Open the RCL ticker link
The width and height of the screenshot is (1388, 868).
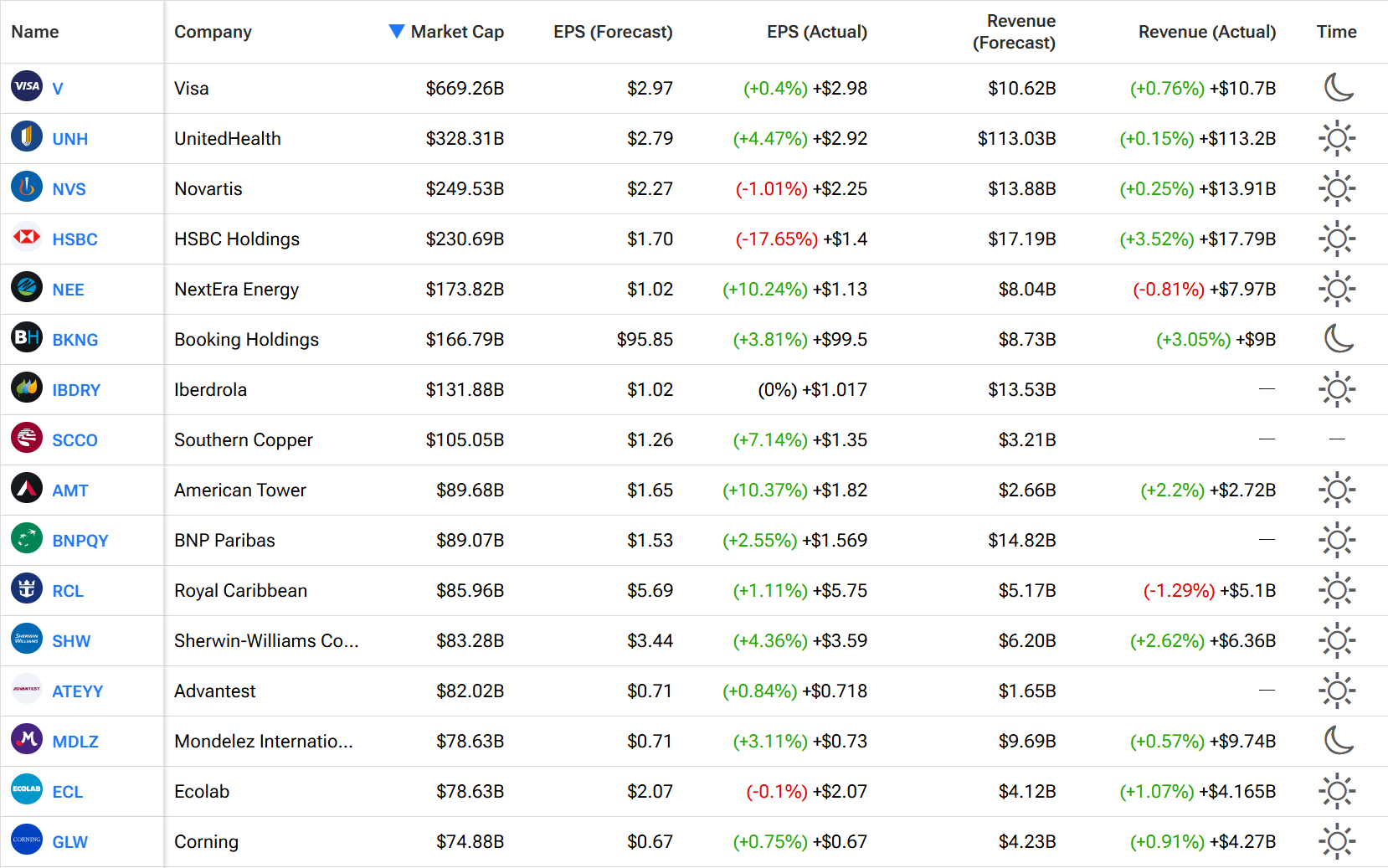click(68, 591)
